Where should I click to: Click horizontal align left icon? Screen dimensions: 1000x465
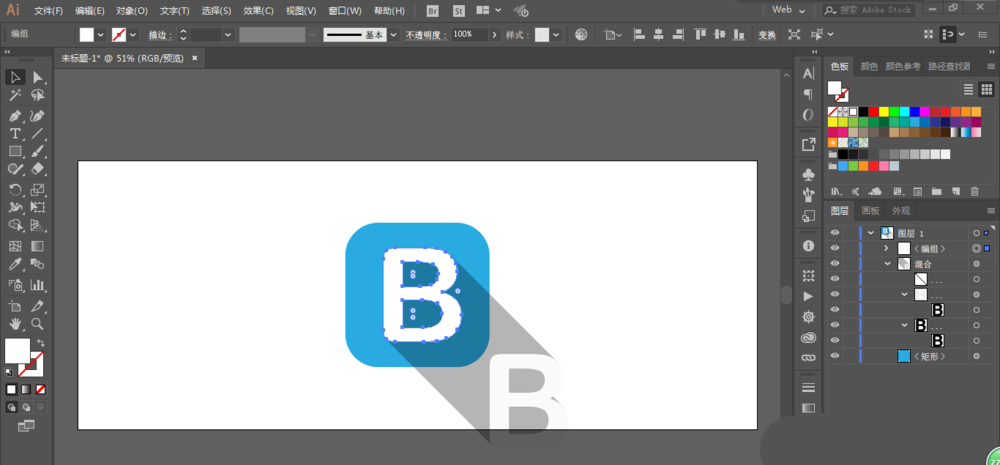pos(640,34)
